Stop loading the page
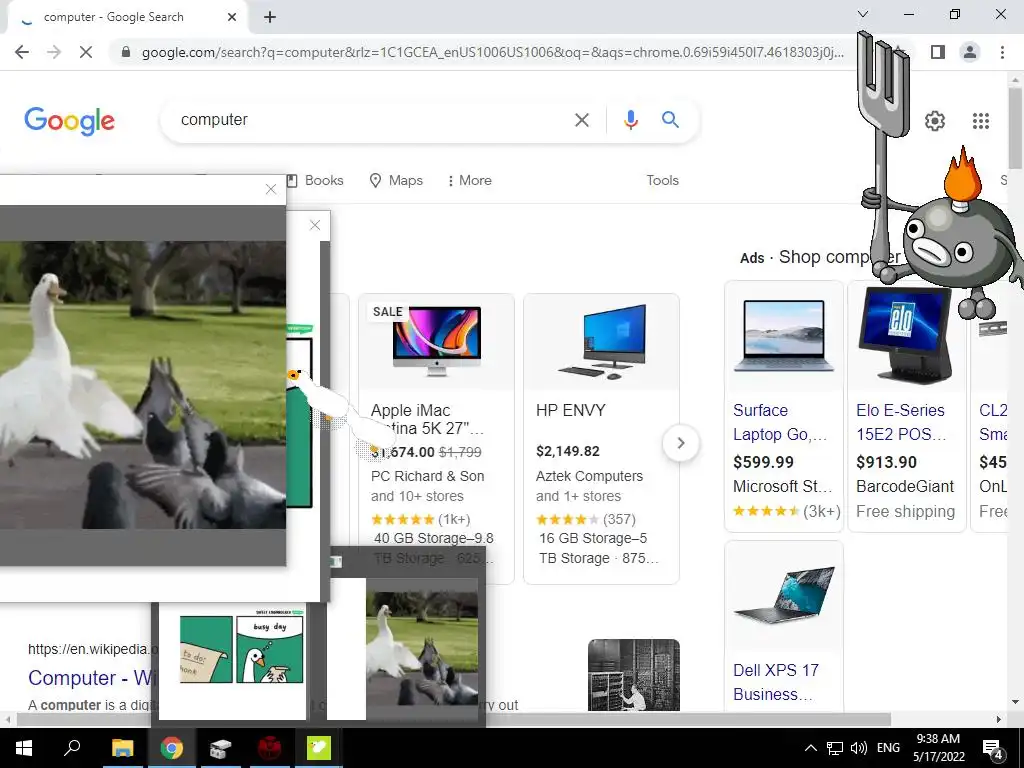This screenshot has height=768, width=1024. coord(86,52)
